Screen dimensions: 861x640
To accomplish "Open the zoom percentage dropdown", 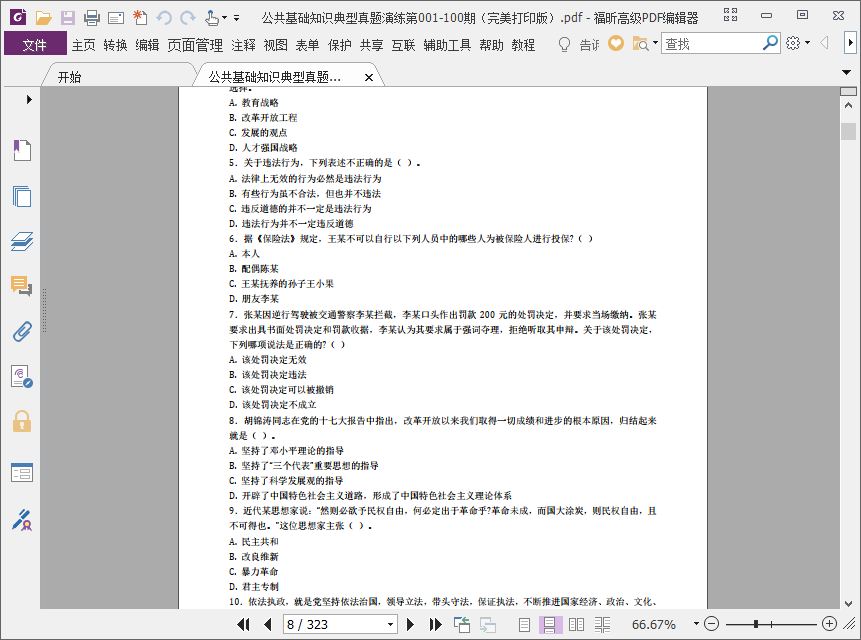I will tap(696, 624).
